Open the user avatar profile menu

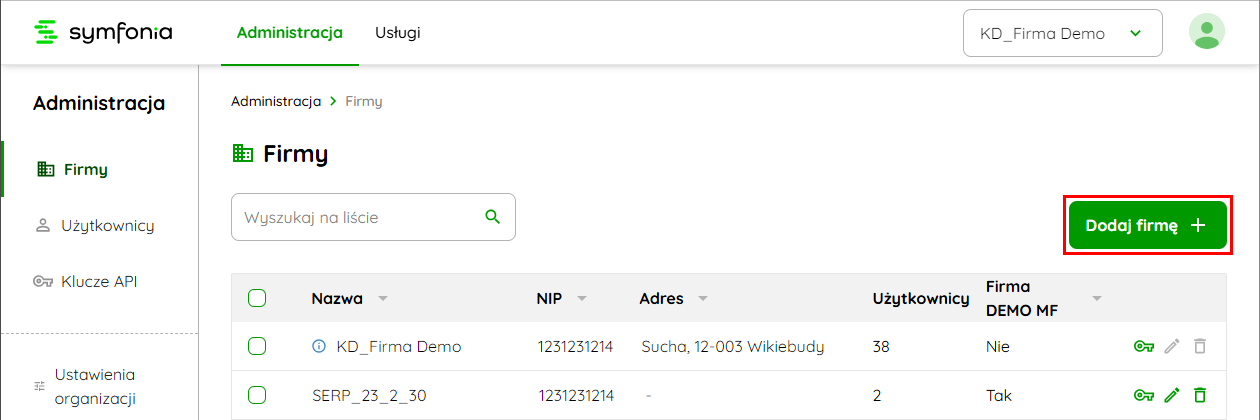1207,32
